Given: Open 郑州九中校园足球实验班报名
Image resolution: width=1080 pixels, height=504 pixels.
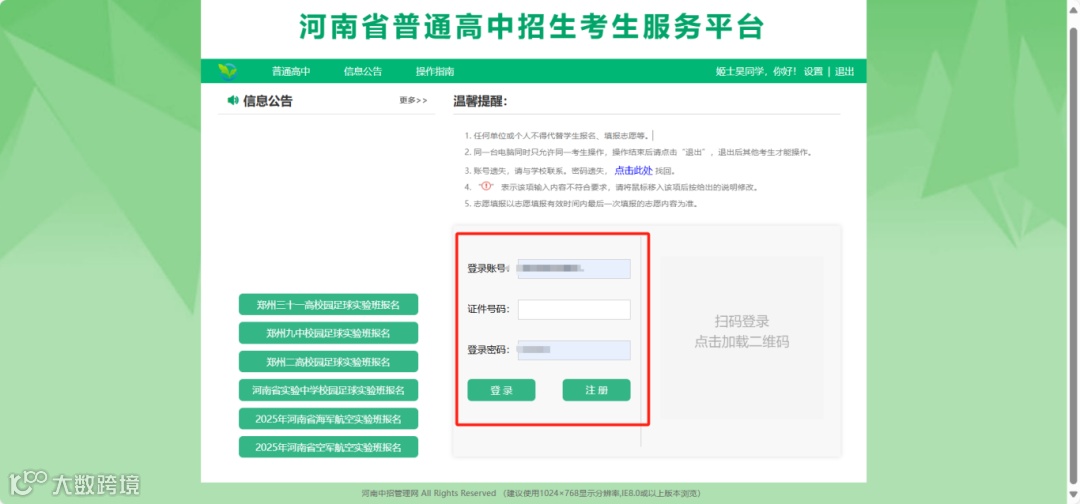Looking at the screenshot, I should click(x=329, y=333).
